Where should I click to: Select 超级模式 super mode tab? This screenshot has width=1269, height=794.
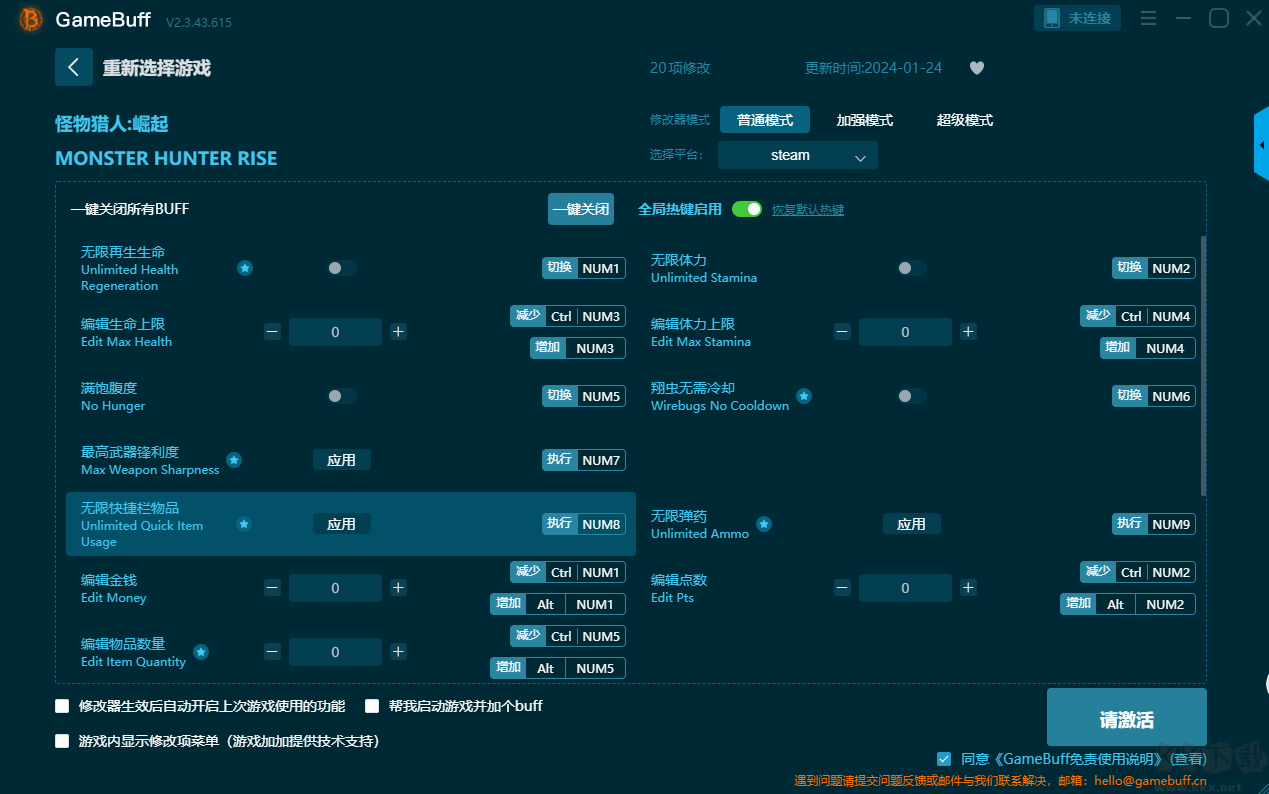[x=965, y=120]
